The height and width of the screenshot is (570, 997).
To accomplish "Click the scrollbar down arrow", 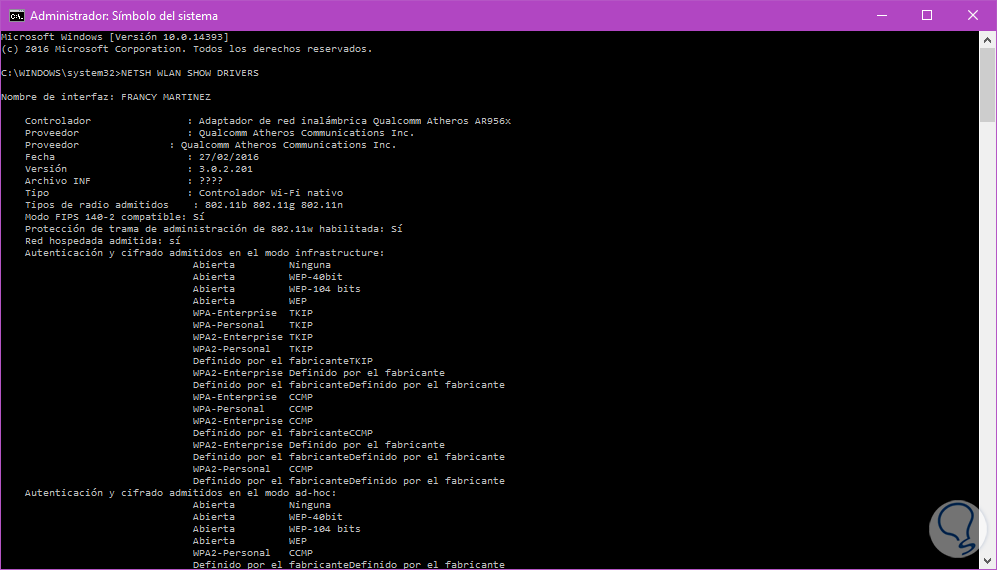I will pyautogui.click(x=987, y=560).
